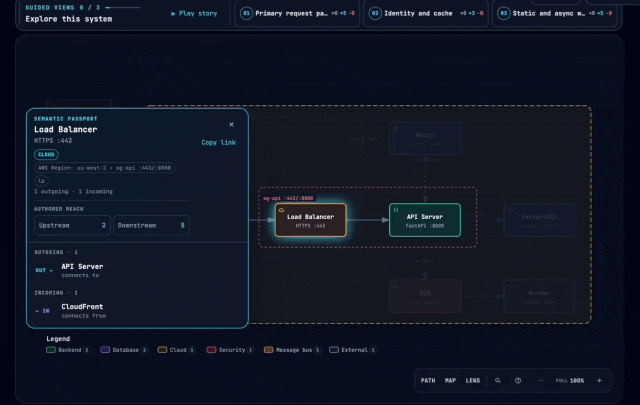Image resolution: width=640 pixels, height=405 pixels.
Task: Click the Downstream reach button
Action: tap(151, 225)
